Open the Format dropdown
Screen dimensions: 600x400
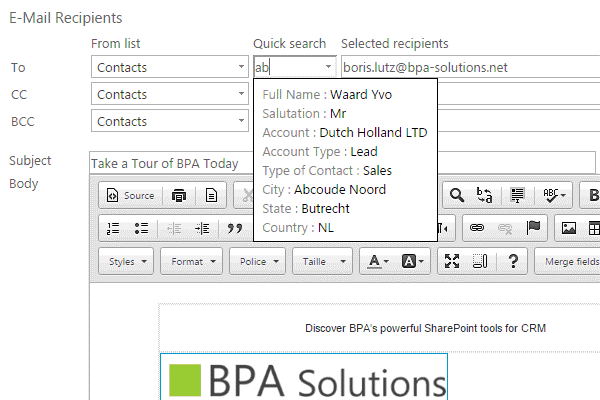(191, 261)
